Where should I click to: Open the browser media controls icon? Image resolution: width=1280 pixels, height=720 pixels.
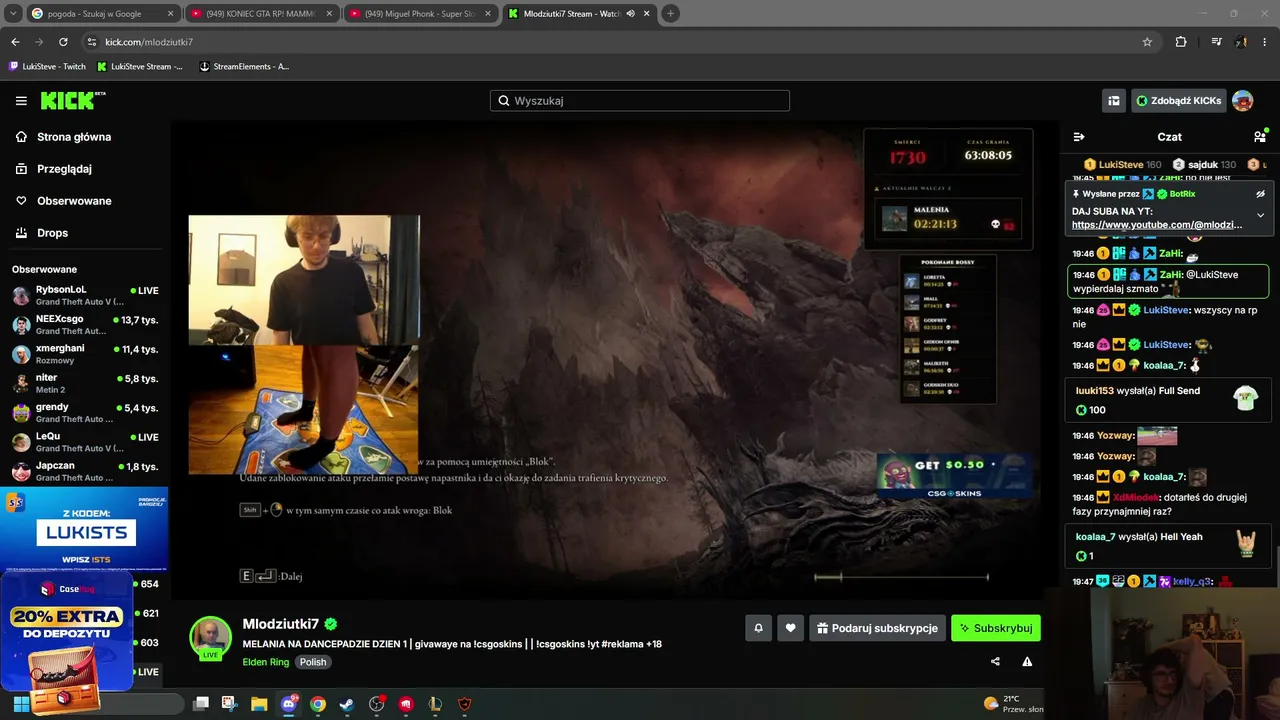pyautogui.click(x=1216, y=42)
